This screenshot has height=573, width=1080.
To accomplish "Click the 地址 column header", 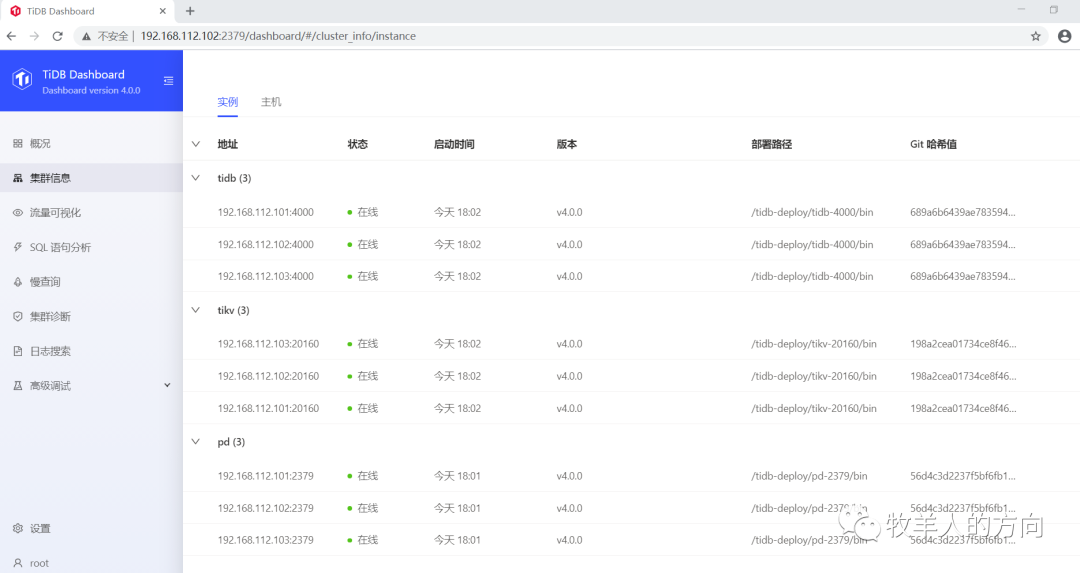I will [x=228, y=144].
